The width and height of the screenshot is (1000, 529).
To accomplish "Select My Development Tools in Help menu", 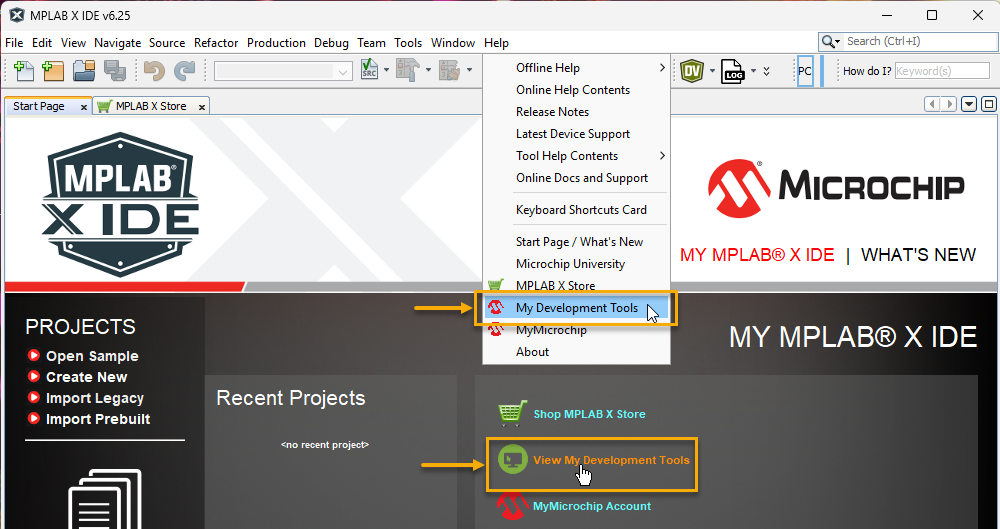I will coord(576,308).
